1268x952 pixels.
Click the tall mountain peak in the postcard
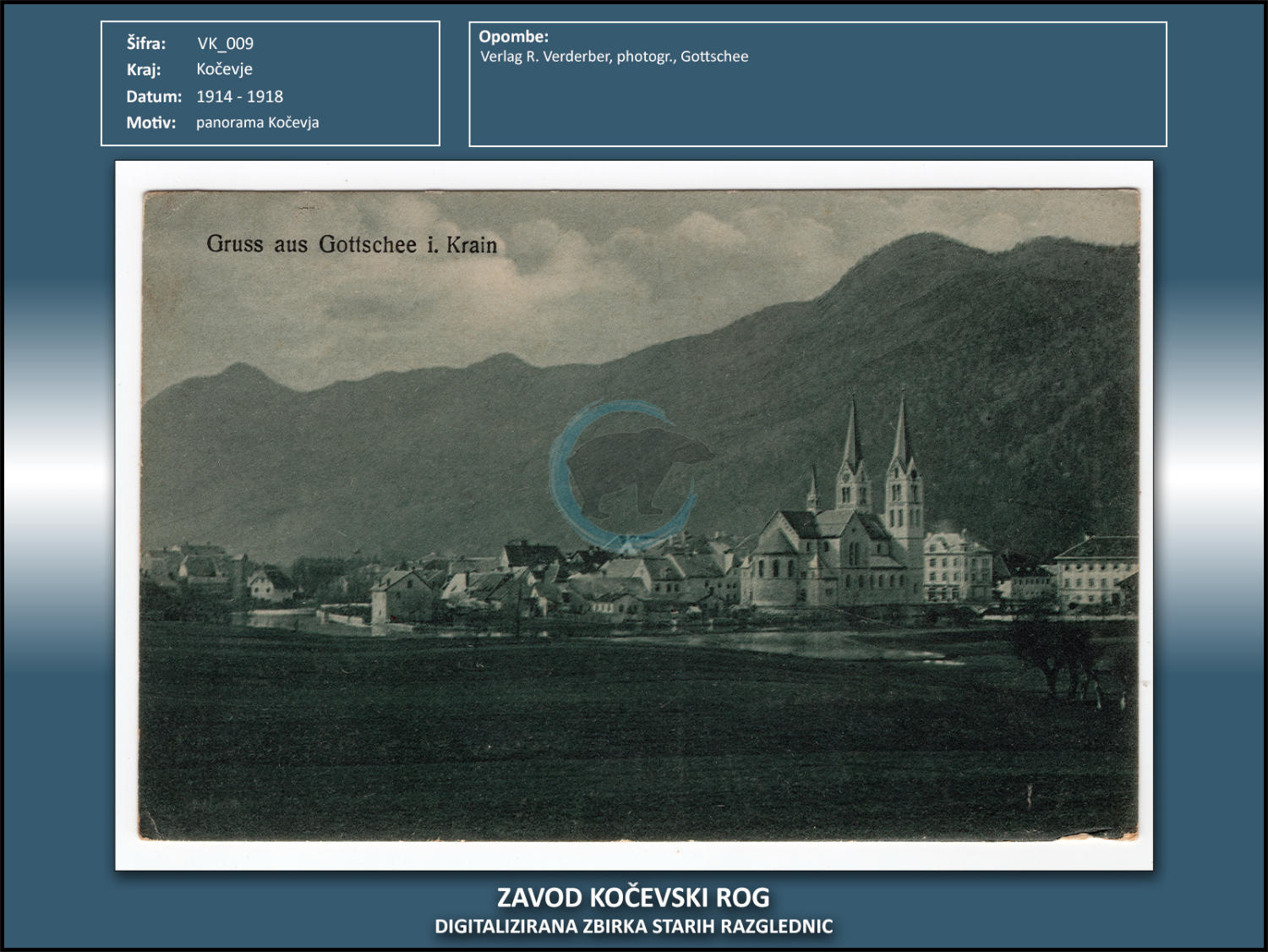coord(921,254)
